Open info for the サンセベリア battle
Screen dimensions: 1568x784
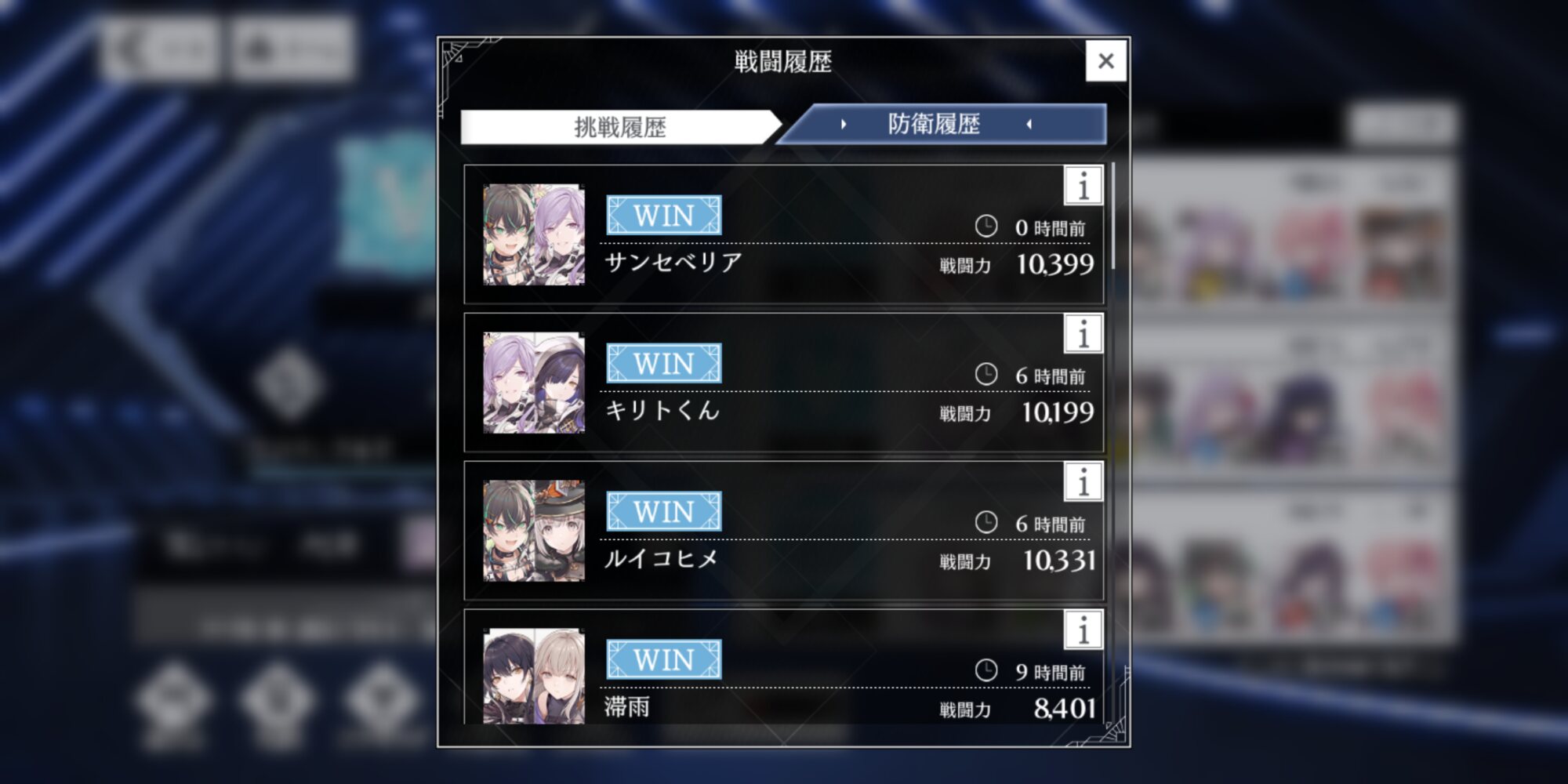1083,186
